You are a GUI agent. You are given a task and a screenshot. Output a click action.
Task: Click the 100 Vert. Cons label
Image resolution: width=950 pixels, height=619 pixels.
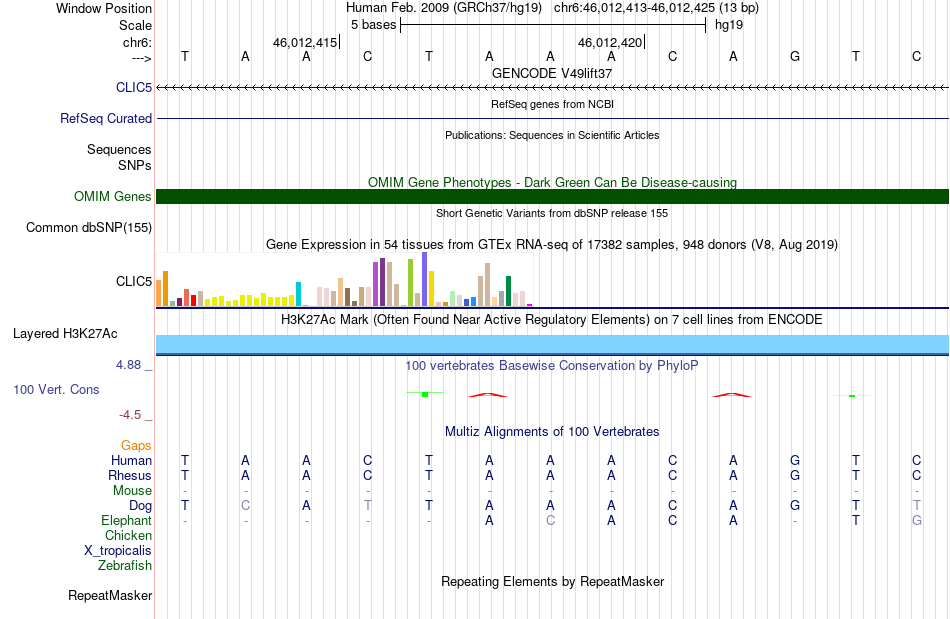[x=56, y=389]
